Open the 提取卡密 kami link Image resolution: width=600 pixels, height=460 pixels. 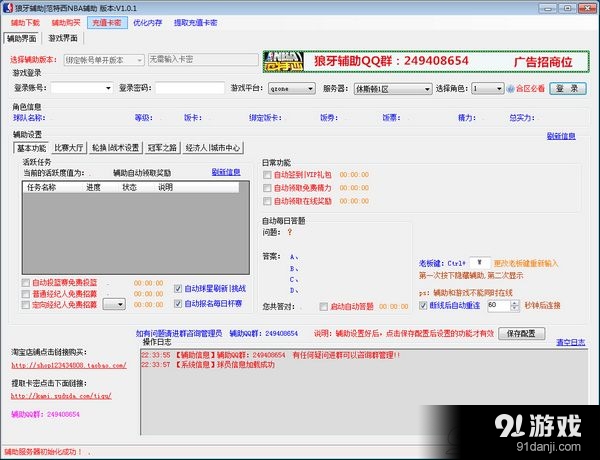tap(61, 396)
